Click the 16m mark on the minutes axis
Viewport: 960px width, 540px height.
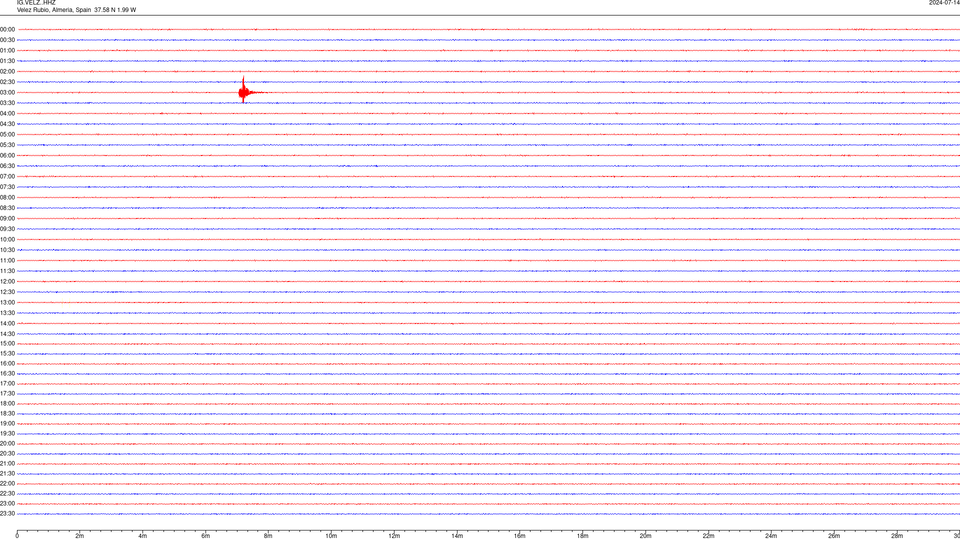520,536
